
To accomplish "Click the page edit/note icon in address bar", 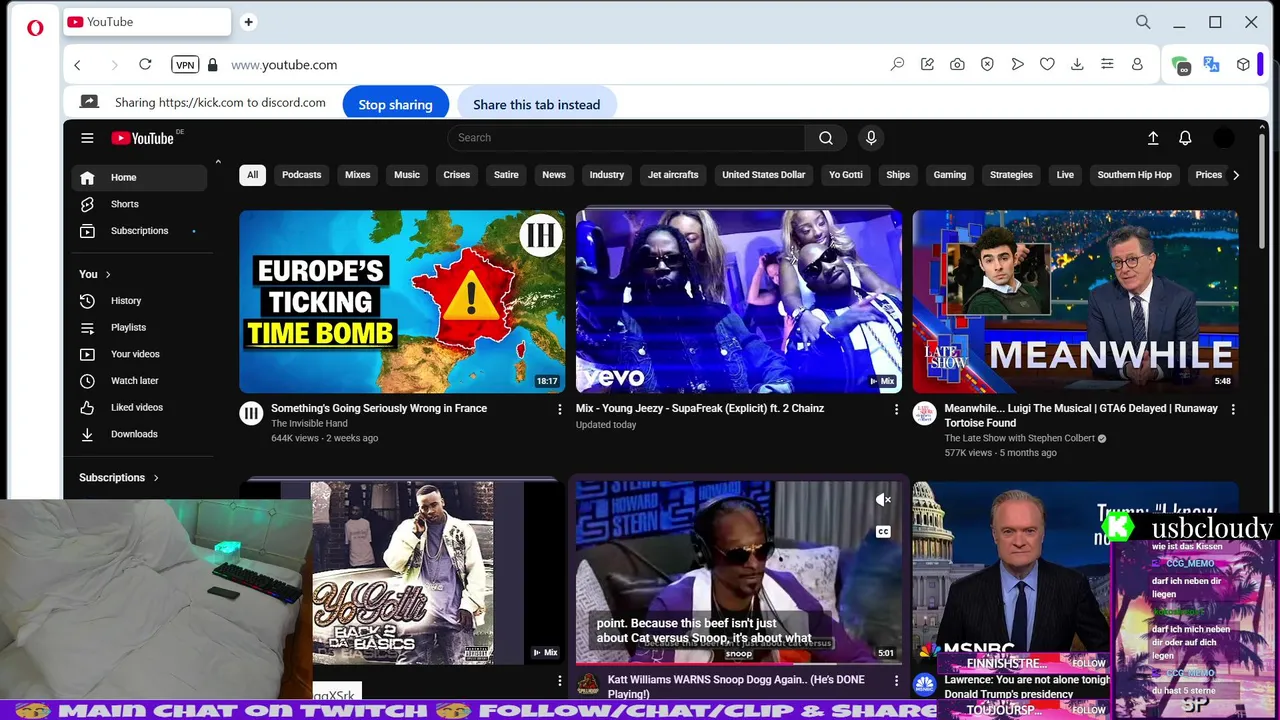I will pyautogui.click(x=927, y=64).
